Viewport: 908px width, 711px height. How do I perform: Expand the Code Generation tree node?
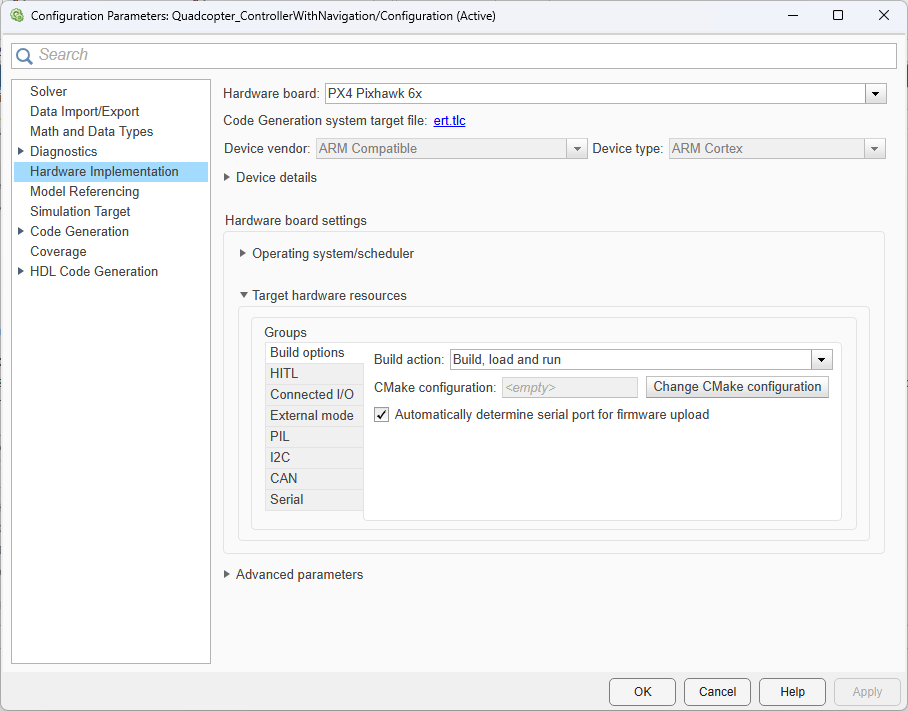coord(21,231)
